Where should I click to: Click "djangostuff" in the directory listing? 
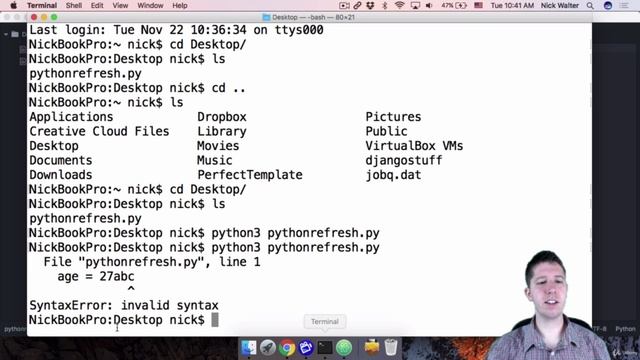pos(403,160)
